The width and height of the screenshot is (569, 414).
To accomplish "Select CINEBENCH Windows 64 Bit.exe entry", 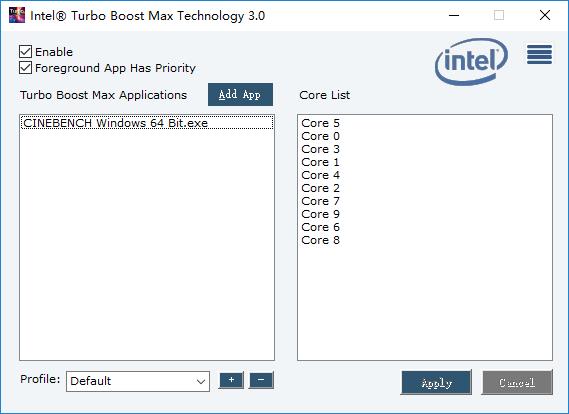I will (147, 123).
